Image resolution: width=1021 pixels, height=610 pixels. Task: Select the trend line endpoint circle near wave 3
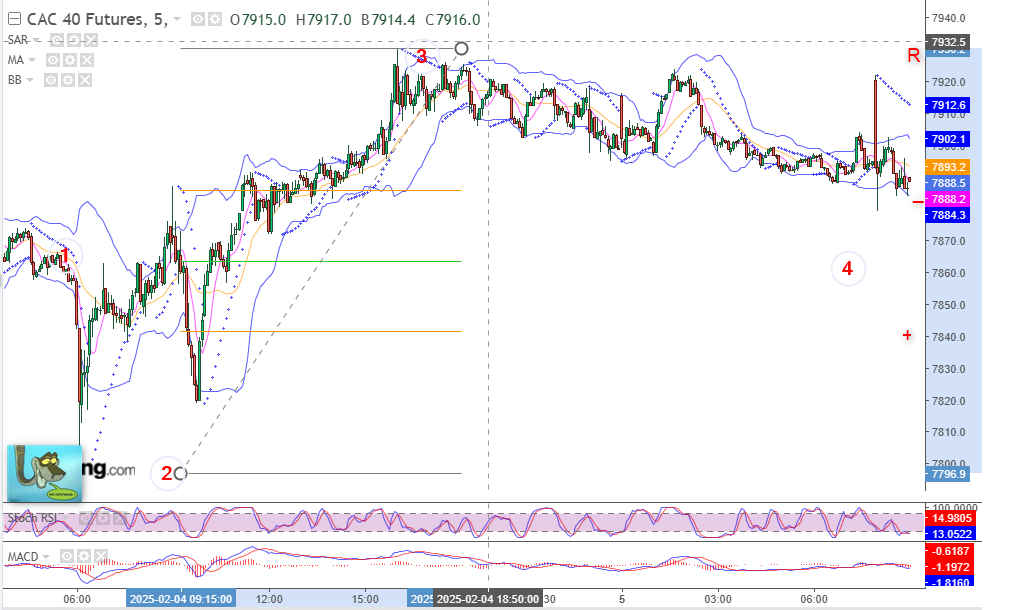(461, 48)
